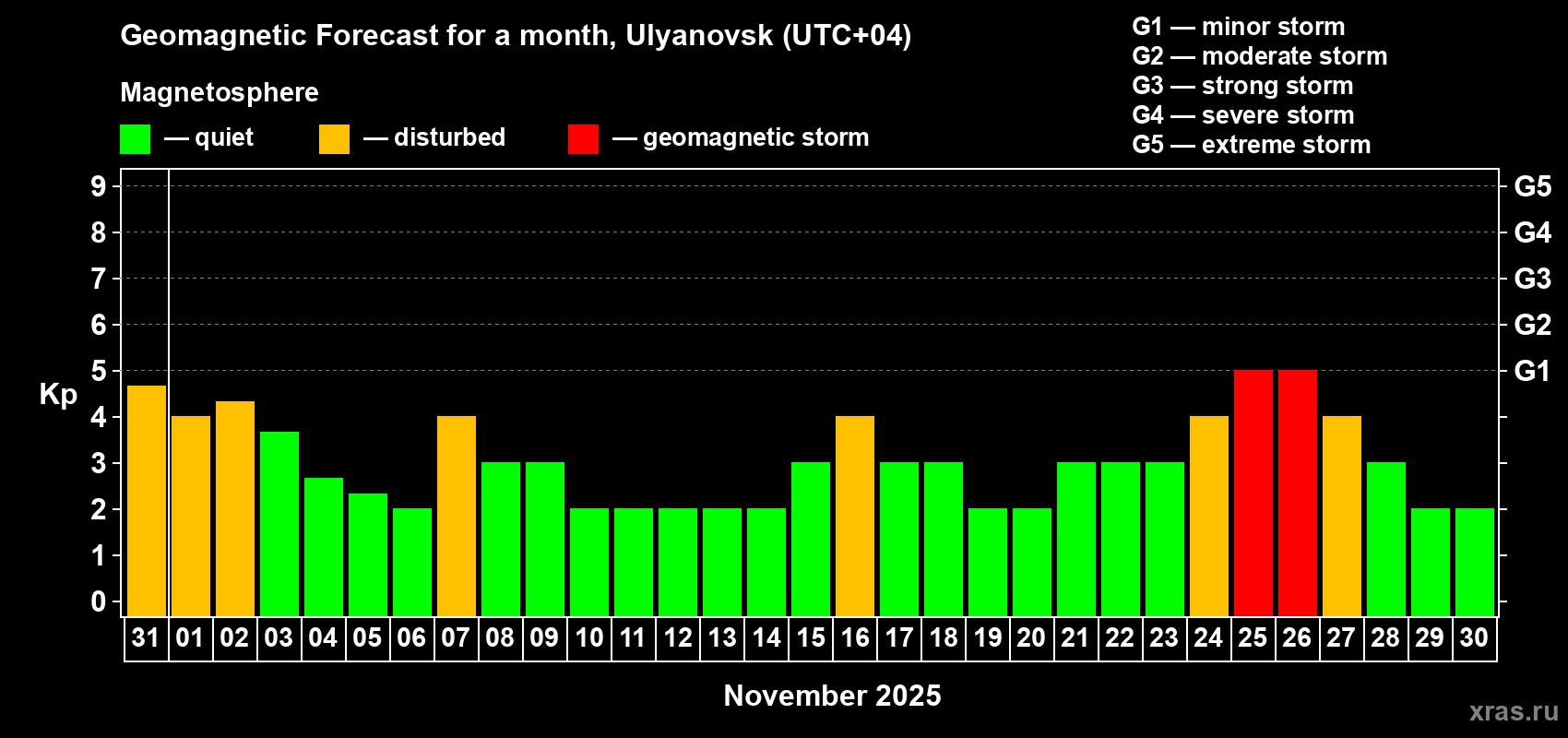Click the green bar for day 30
The height and width of the screenshot is (738, 1568).
tap(1475, 563)
